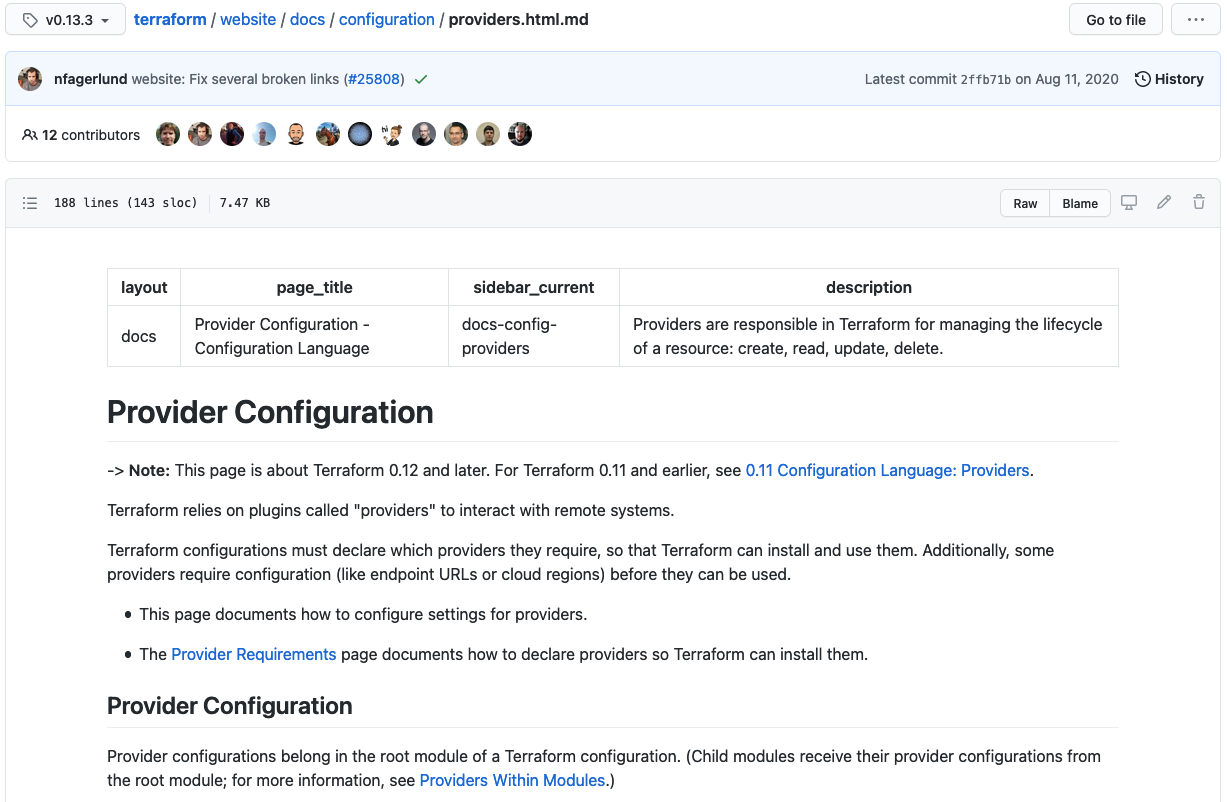View commit History
The image size is (1227, 802).
tap(1169, 79)
